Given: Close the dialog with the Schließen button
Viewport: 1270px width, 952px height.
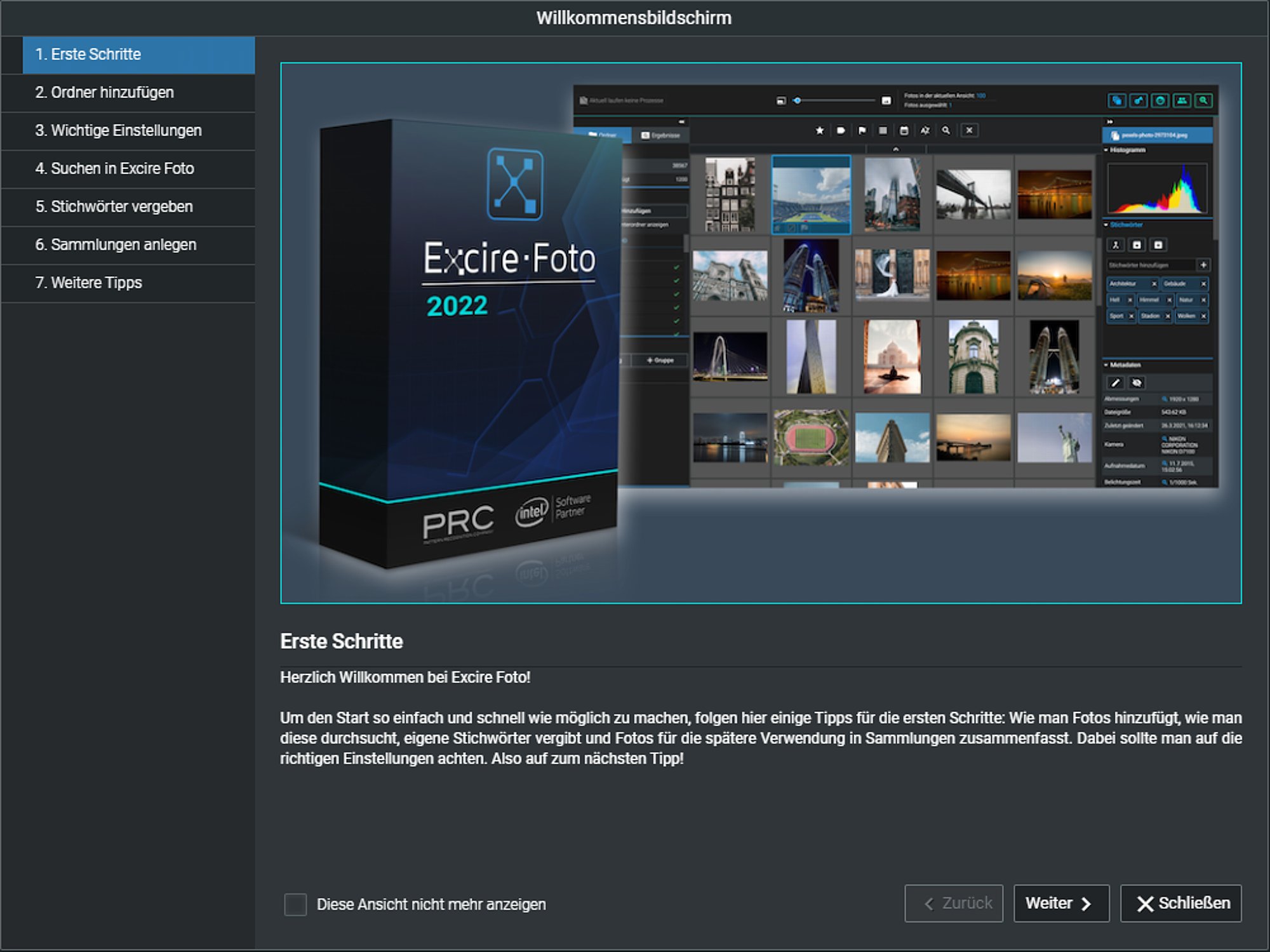Looking at the screenshot, I should [x=1180, y=903].
